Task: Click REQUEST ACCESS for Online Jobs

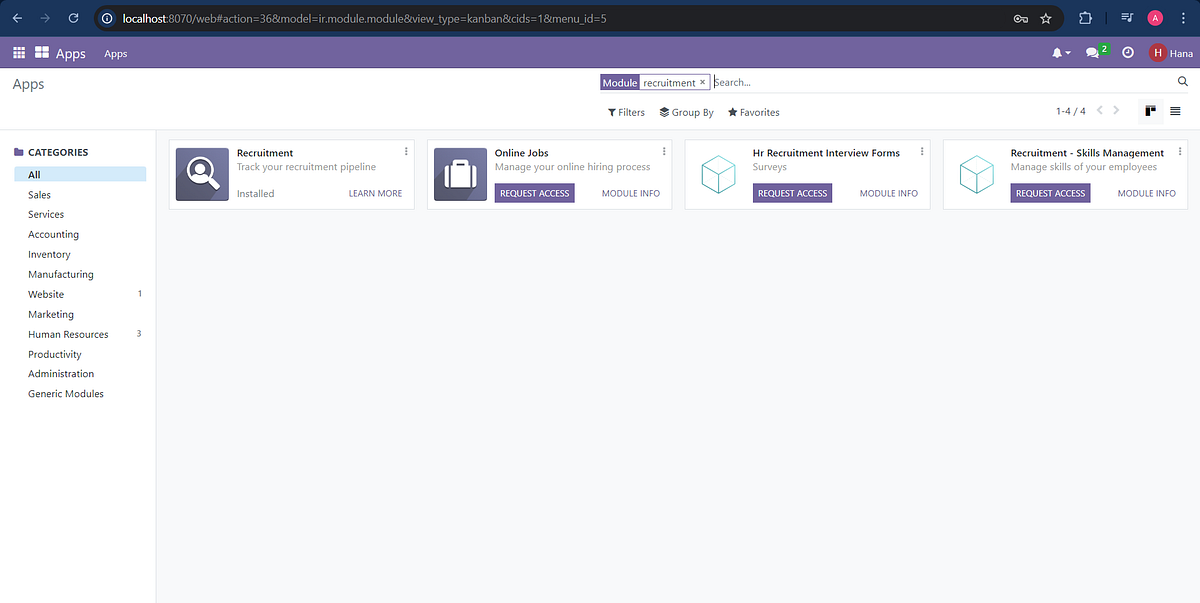Action: point(534,192)
